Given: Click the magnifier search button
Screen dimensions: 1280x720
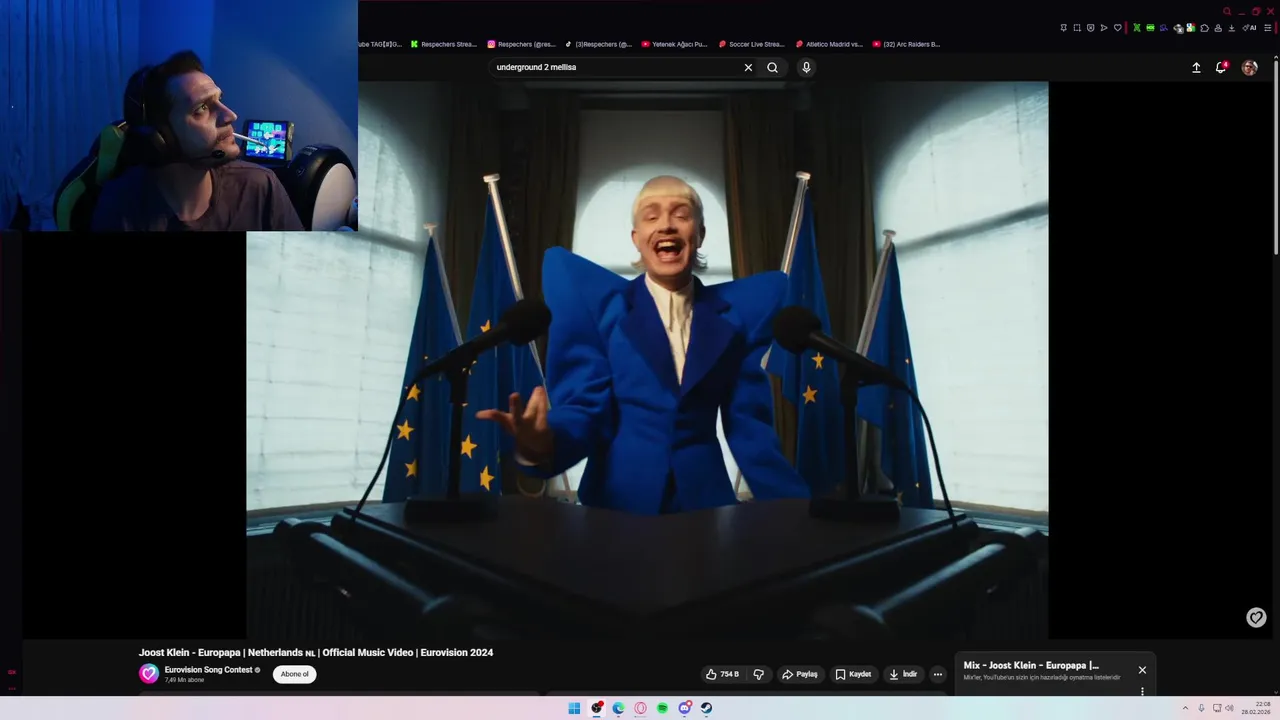Looking at the screenshot, I should [x=772, y=67].
